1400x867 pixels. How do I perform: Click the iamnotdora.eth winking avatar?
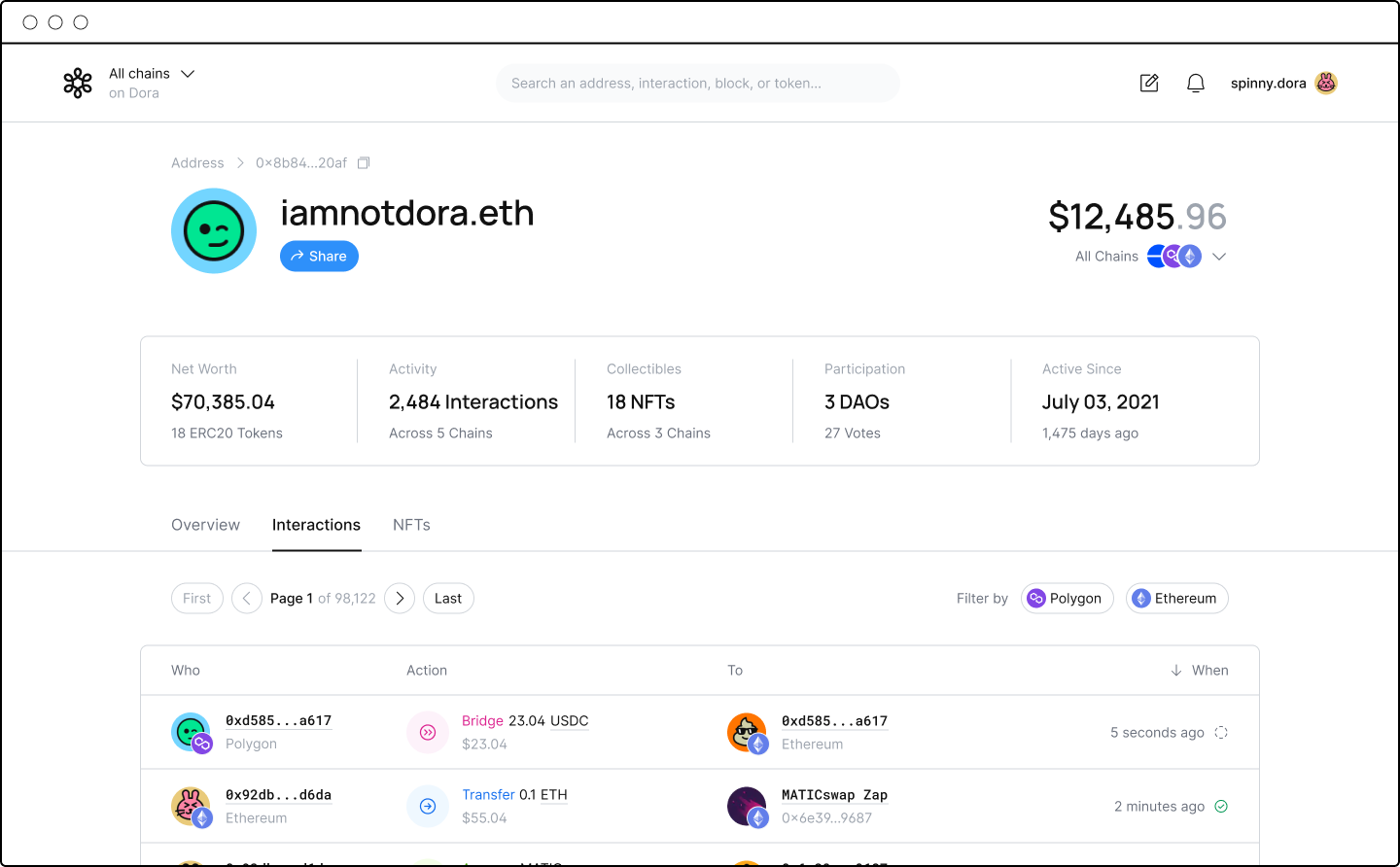click(x=214, y=231)
